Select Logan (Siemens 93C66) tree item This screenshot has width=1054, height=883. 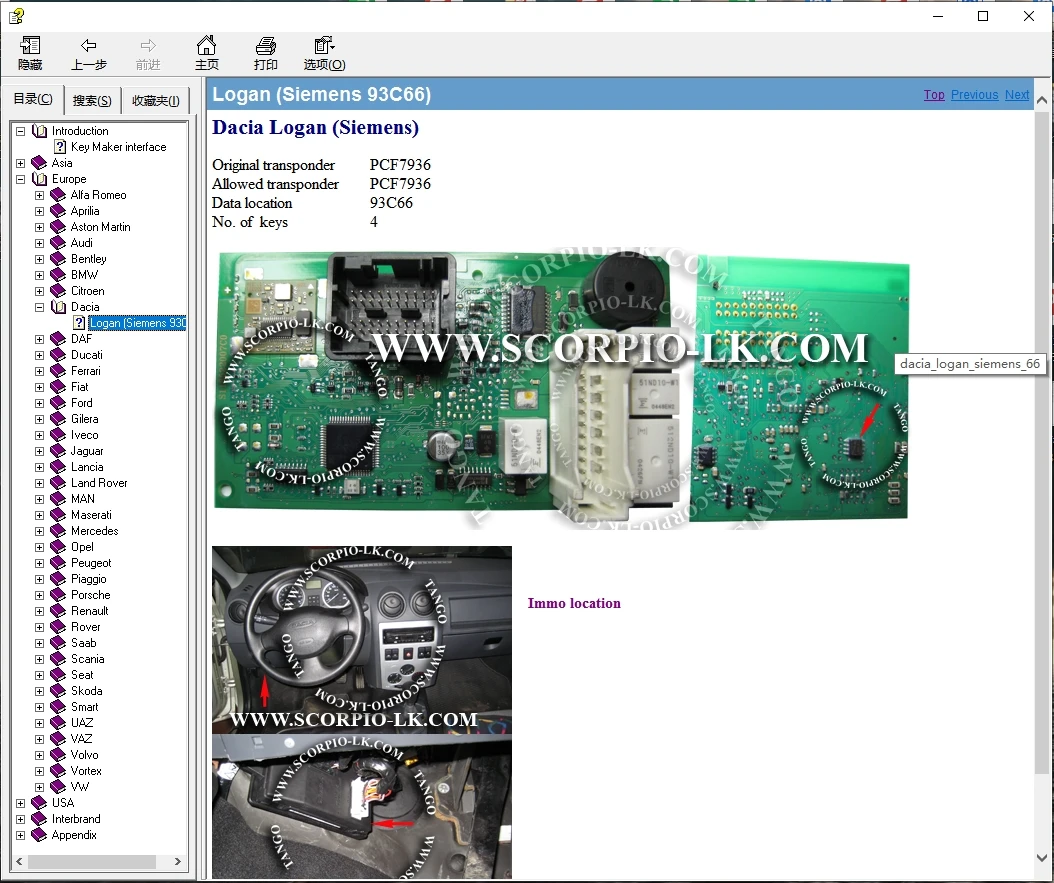click(x=137, y=323)
